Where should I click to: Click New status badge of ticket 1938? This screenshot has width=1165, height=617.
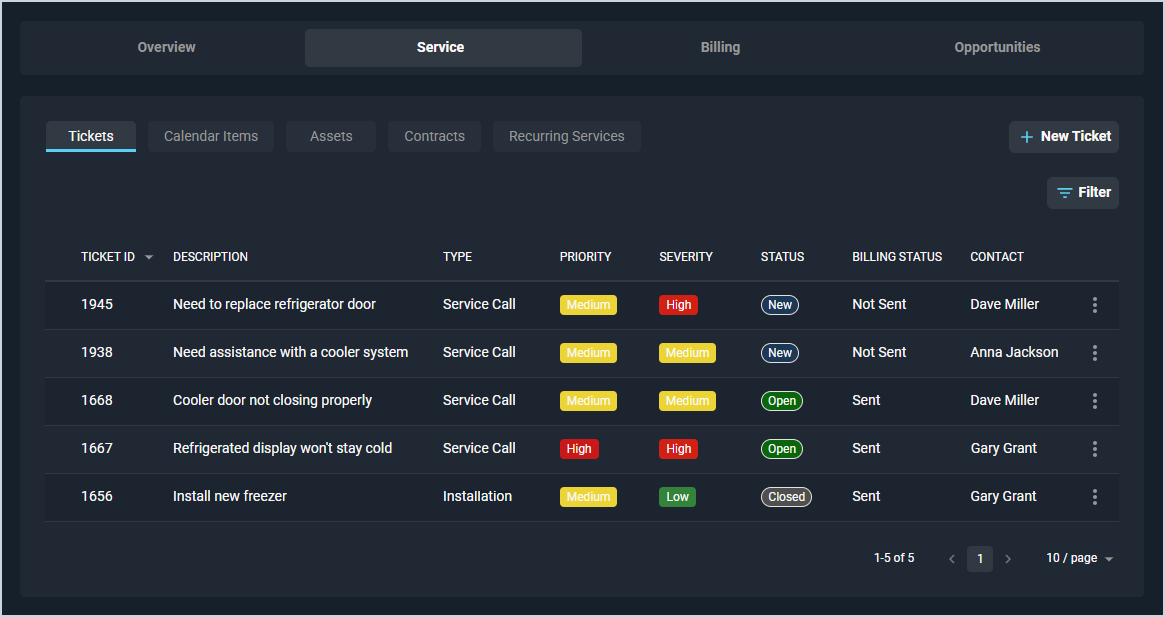[x=779, y=353]
